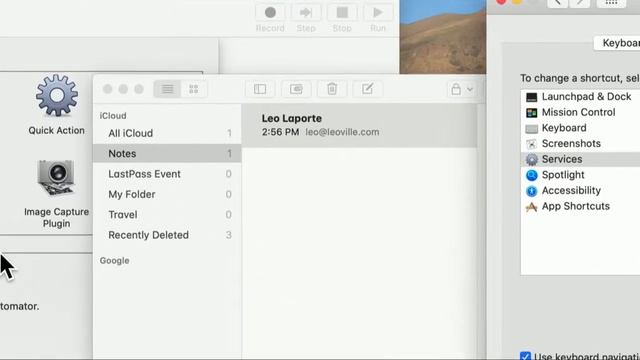Screen dimensions: 640x360
Task: Click the Google account header
Action: tap(114, 261)
